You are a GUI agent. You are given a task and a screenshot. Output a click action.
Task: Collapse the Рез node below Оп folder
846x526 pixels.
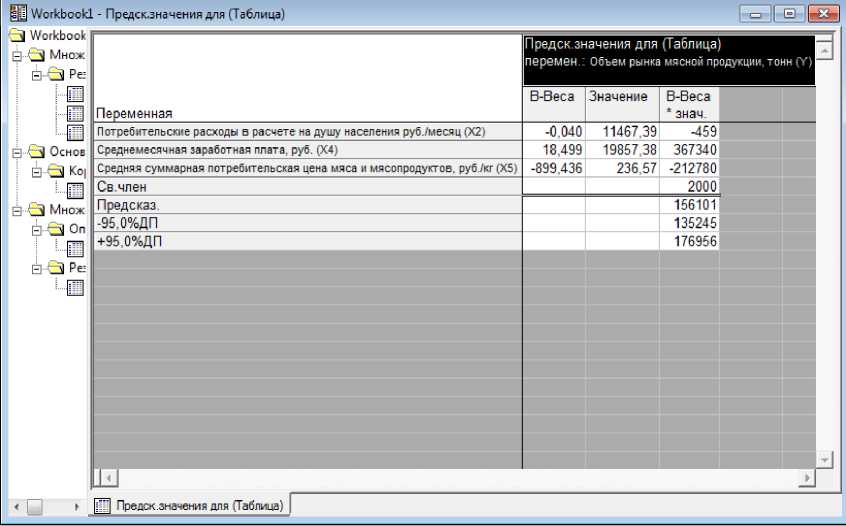click(x=37, y=269)
